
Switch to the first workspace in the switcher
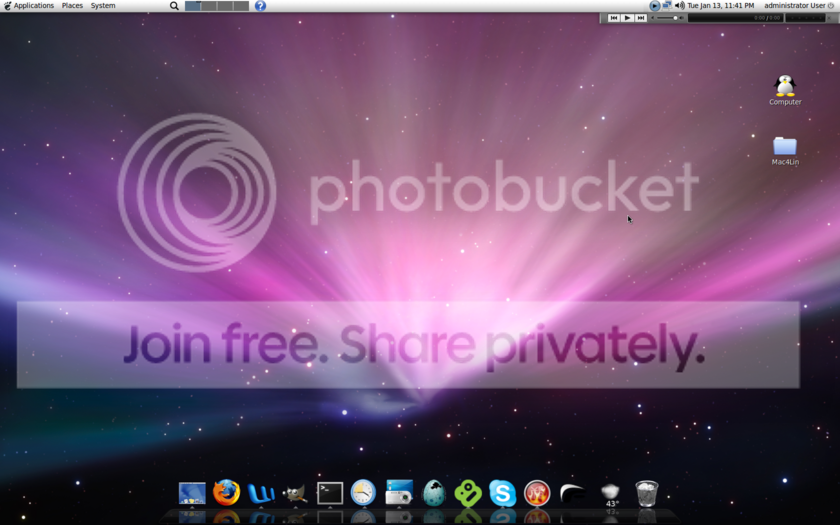coord(193,6)
